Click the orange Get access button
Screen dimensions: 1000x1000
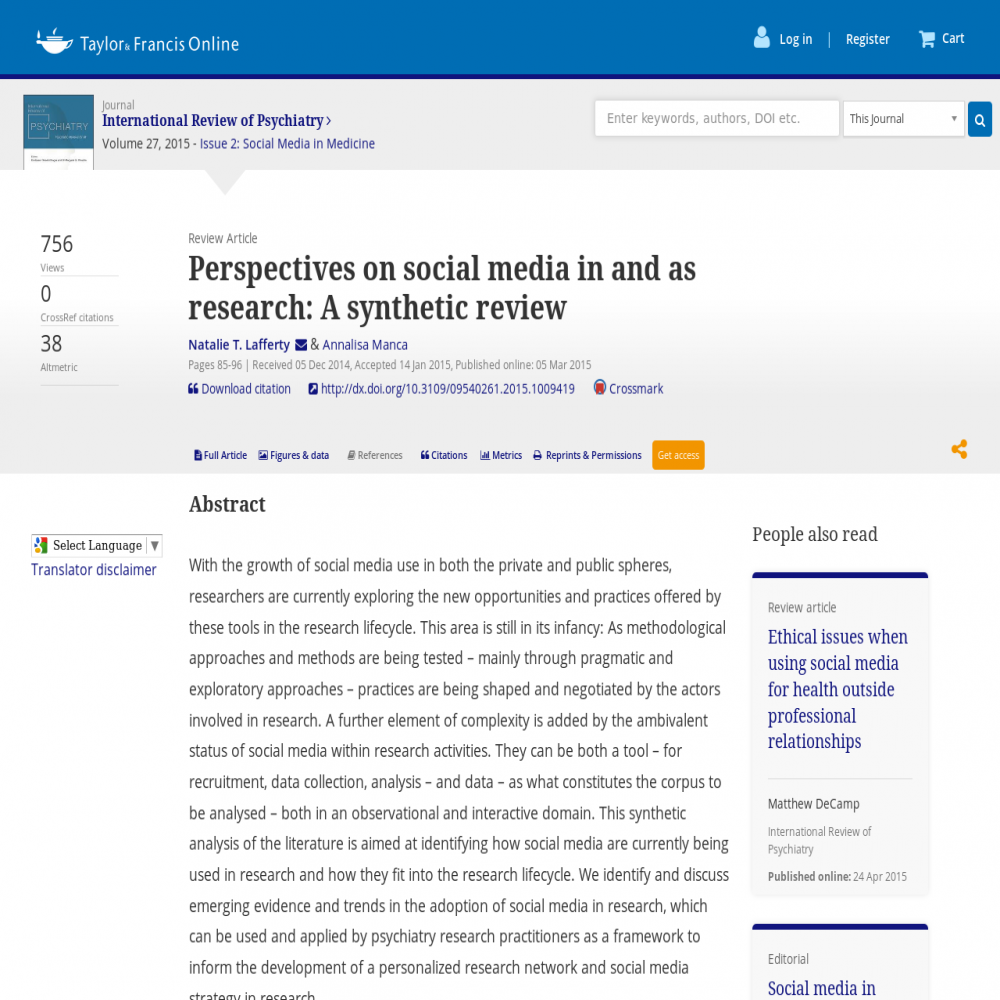tap(678, 455)
